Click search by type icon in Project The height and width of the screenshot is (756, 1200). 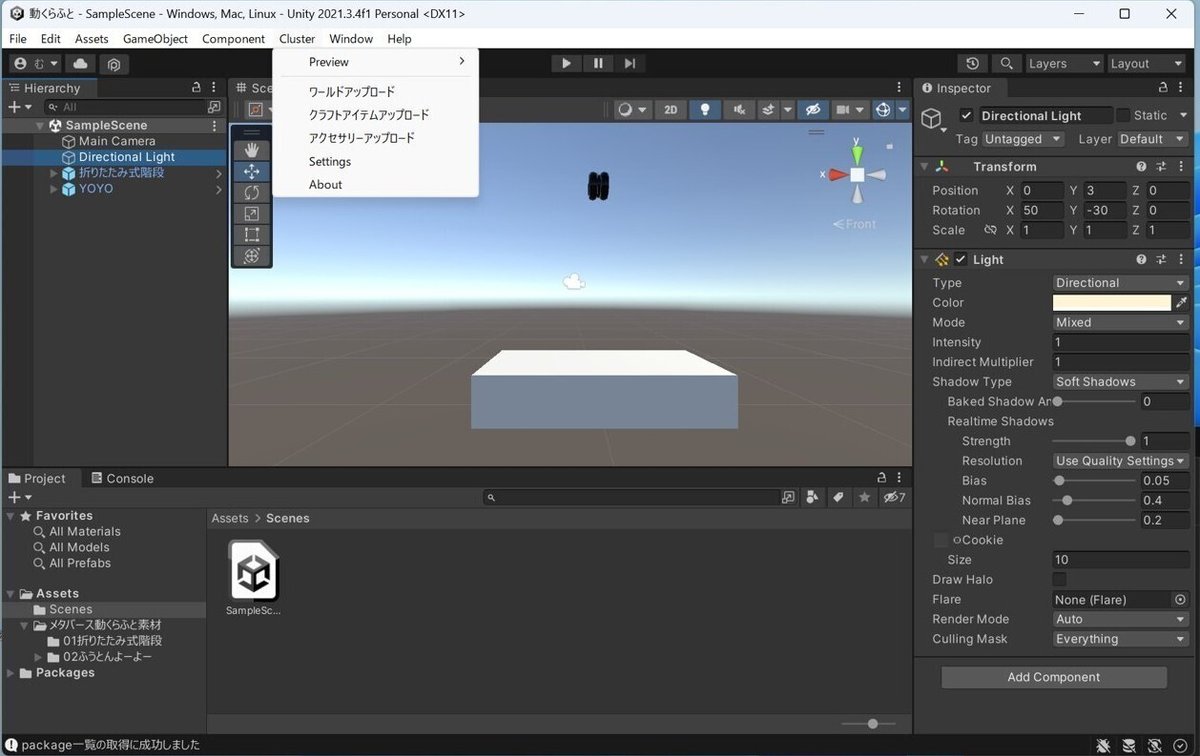click(x=813, y=497)
